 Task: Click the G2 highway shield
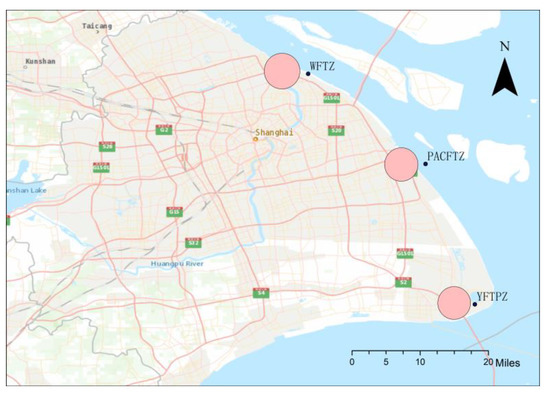164,129
